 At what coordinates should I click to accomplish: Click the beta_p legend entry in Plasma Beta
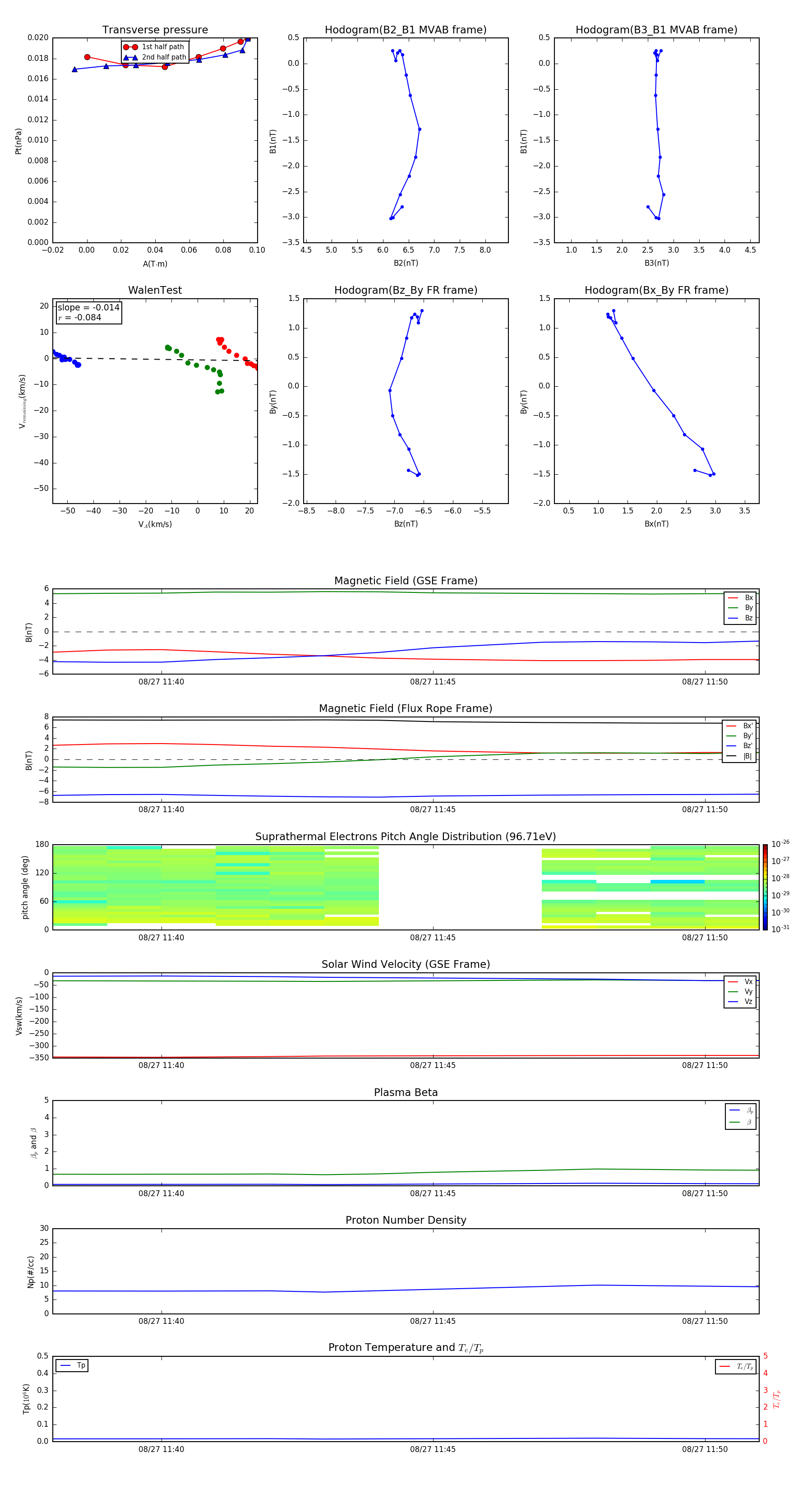(x=741, y=1110)
